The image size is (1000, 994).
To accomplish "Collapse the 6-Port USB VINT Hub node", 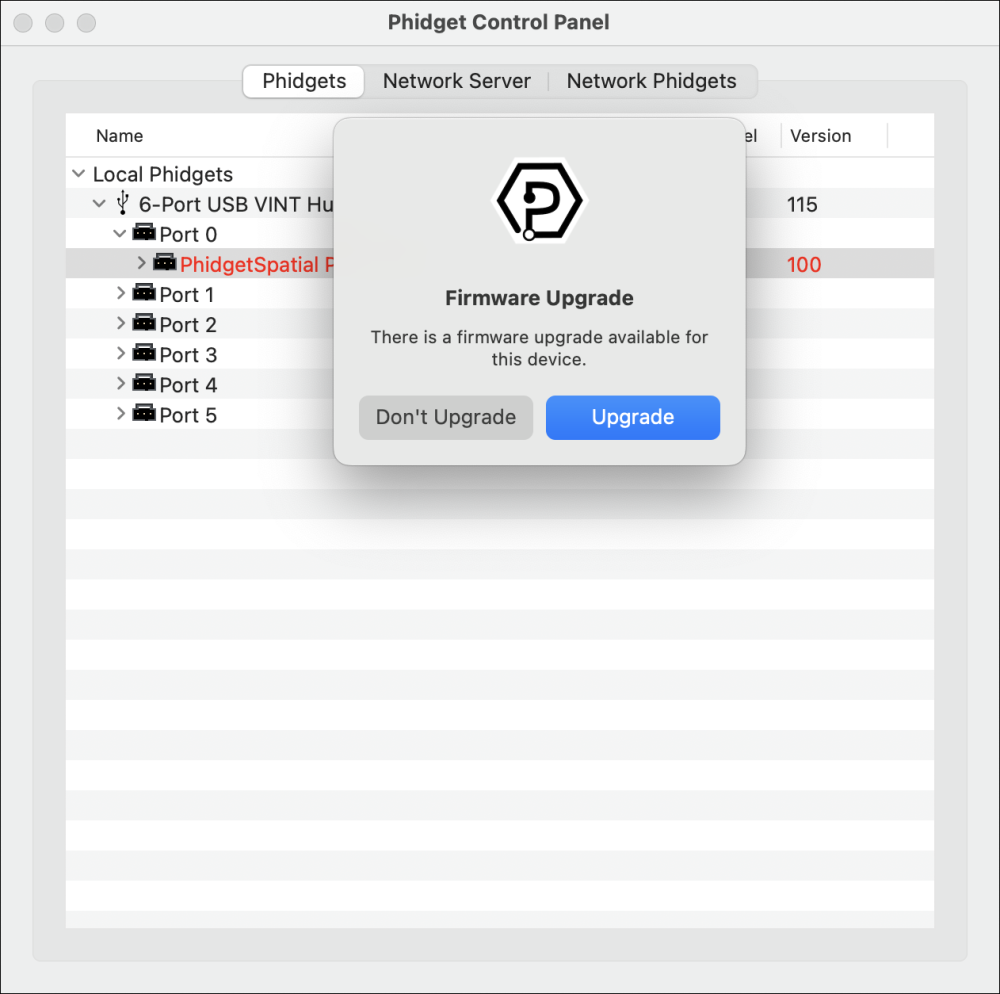I will click(98, 203).
